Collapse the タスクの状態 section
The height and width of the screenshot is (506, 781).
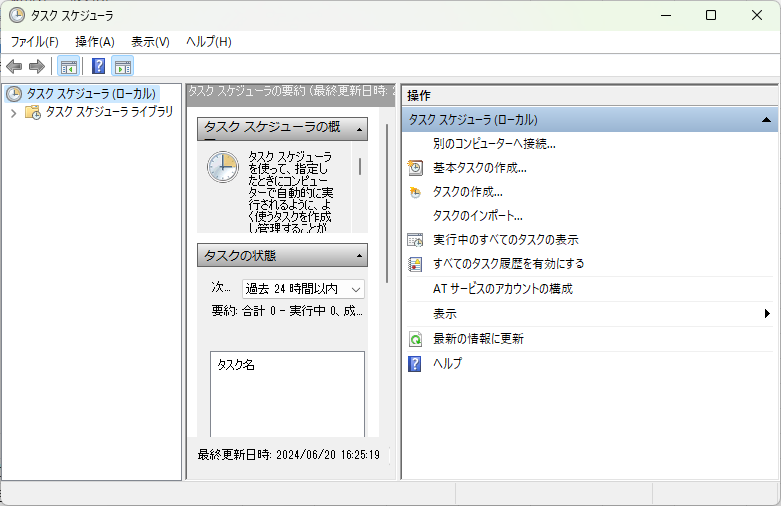(x=358, y=256)
